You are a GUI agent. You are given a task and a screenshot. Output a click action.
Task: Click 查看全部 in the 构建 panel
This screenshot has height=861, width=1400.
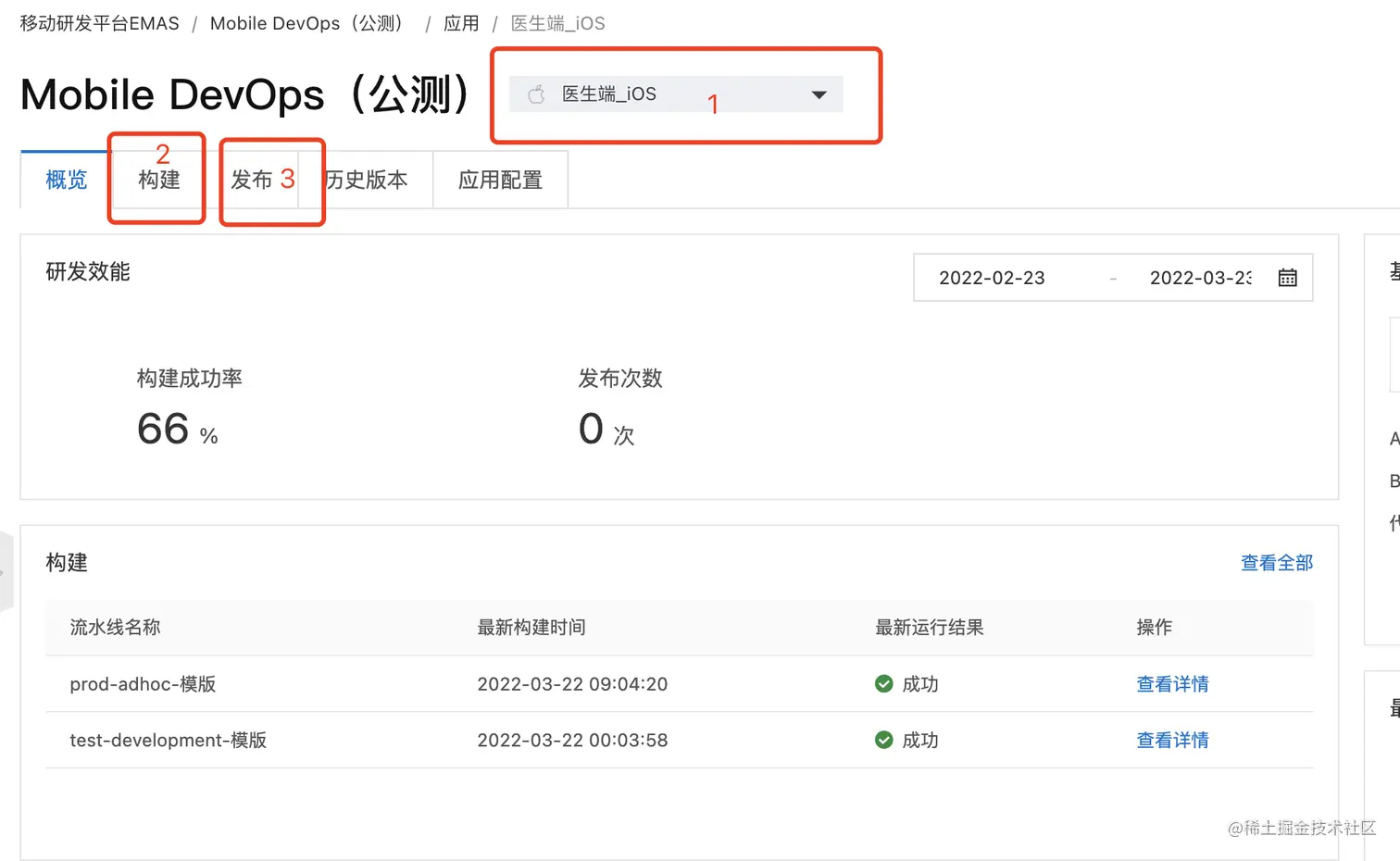point(1277,563)
